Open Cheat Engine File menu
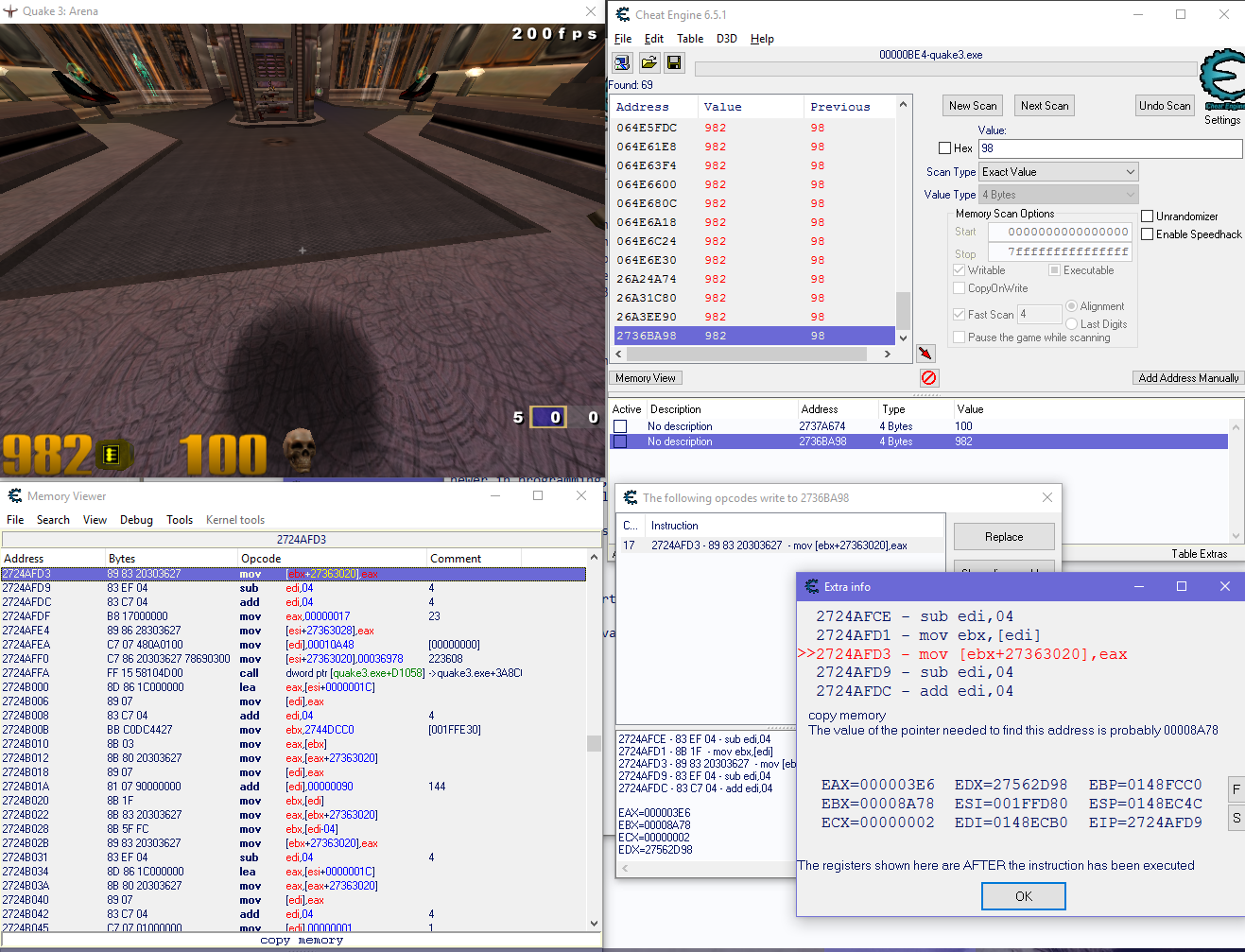Image resolution: width=1245 pixels, height=952 pixels. (623, 39)
